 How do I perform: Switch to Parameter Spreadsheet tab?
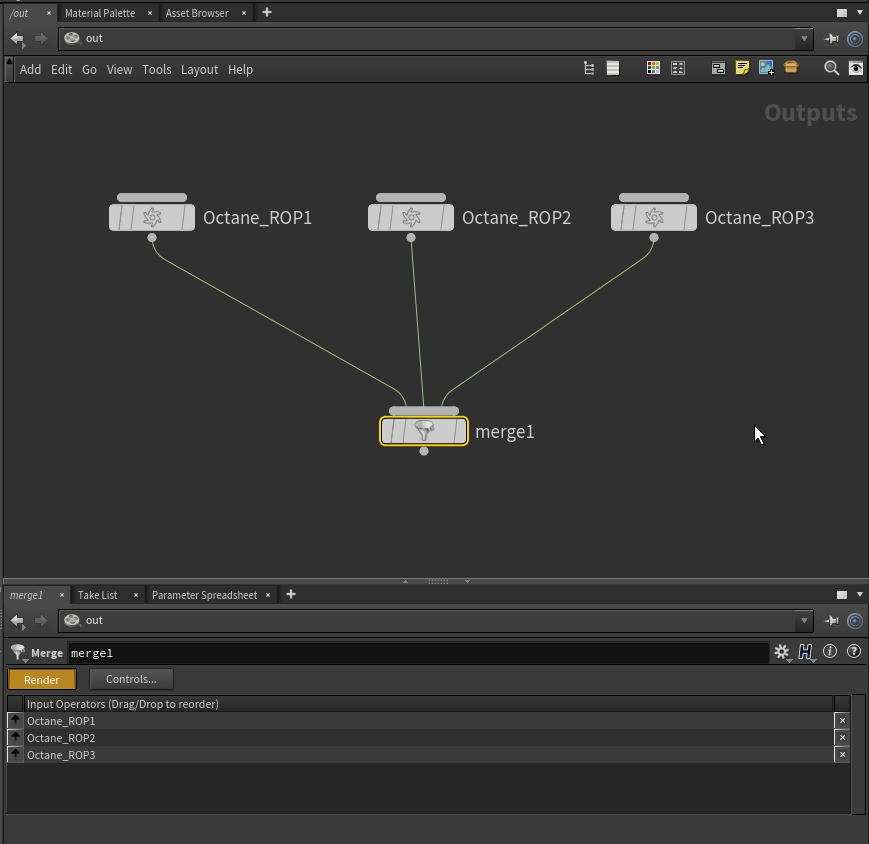point(205,595)
